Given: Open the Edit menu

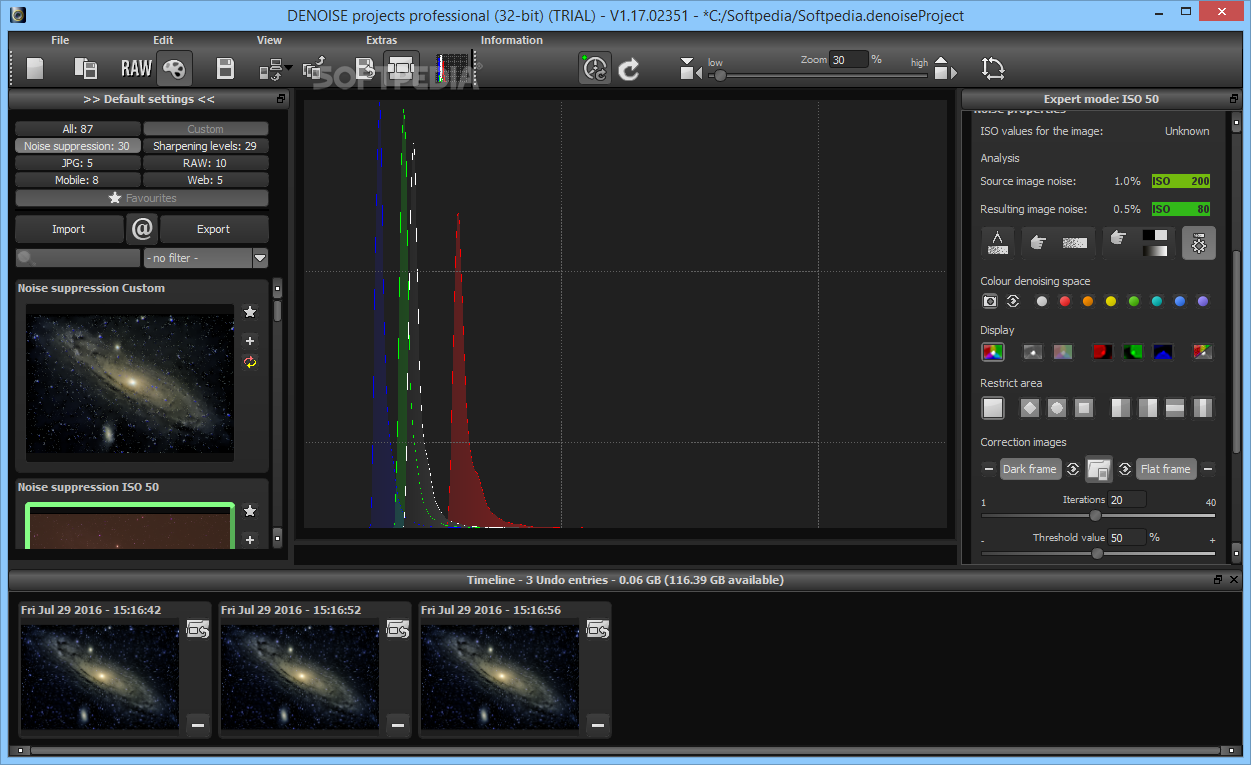Looking at the screenshot, I should pos(163,40).
